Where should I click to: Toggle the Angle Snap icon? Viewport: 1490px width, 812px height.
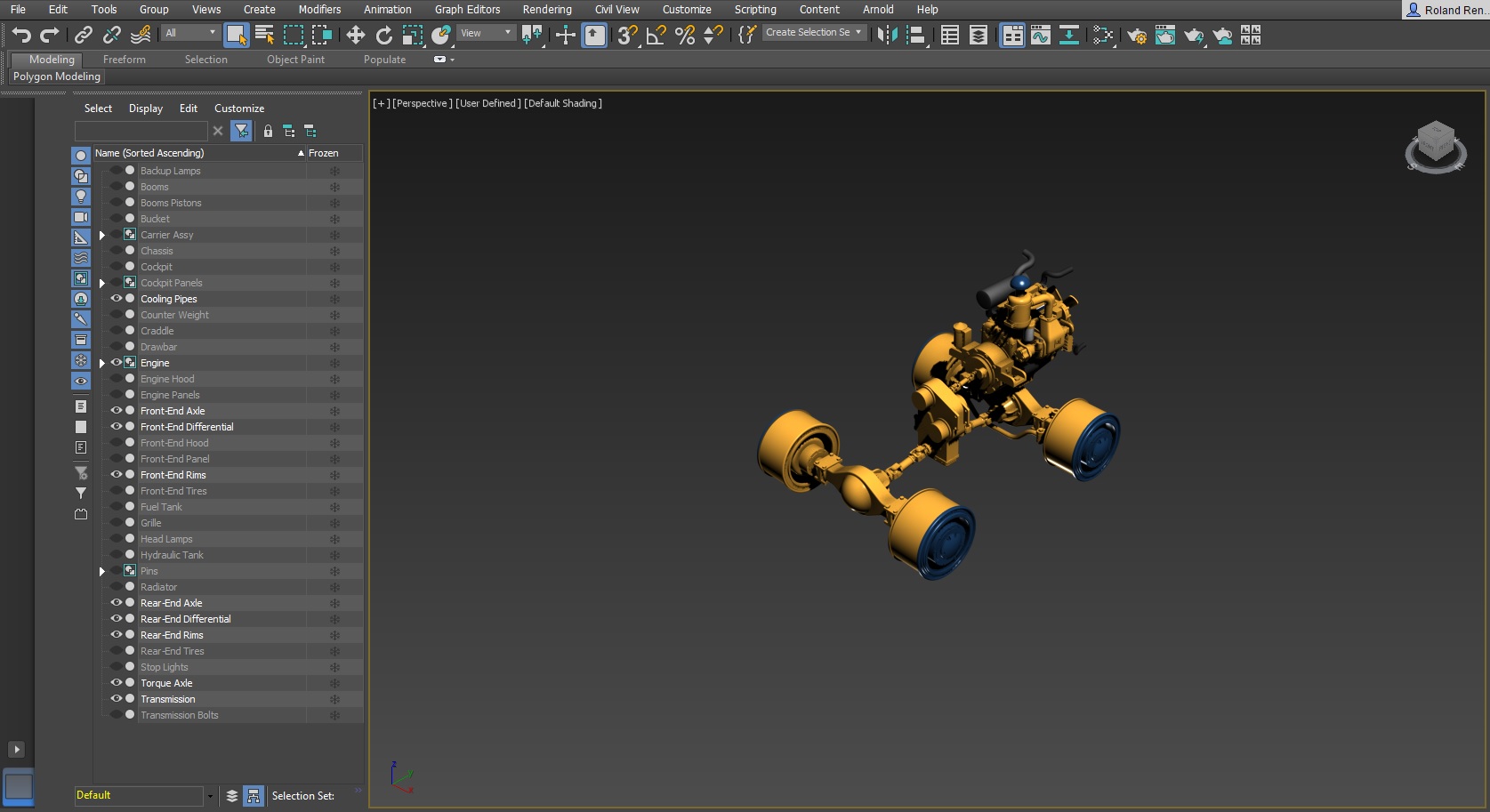(656, 35)
